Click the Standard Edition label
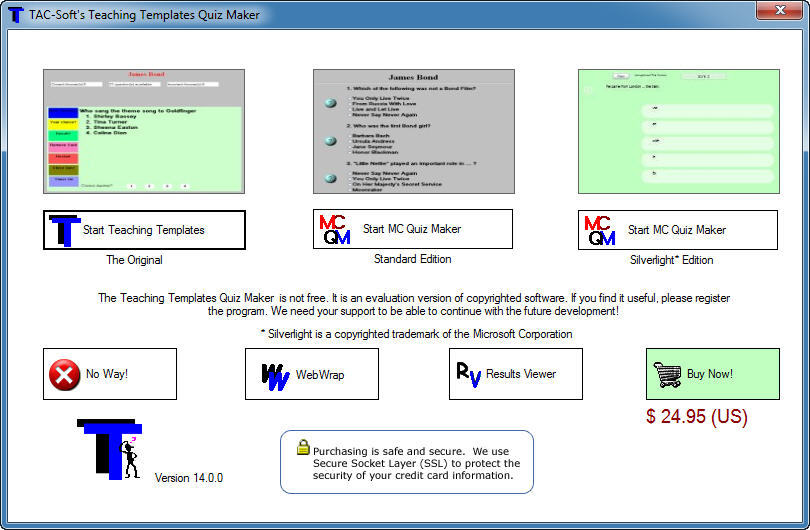Screen dimensions: 810x530 pyautogui.click(x=413, y=259)
